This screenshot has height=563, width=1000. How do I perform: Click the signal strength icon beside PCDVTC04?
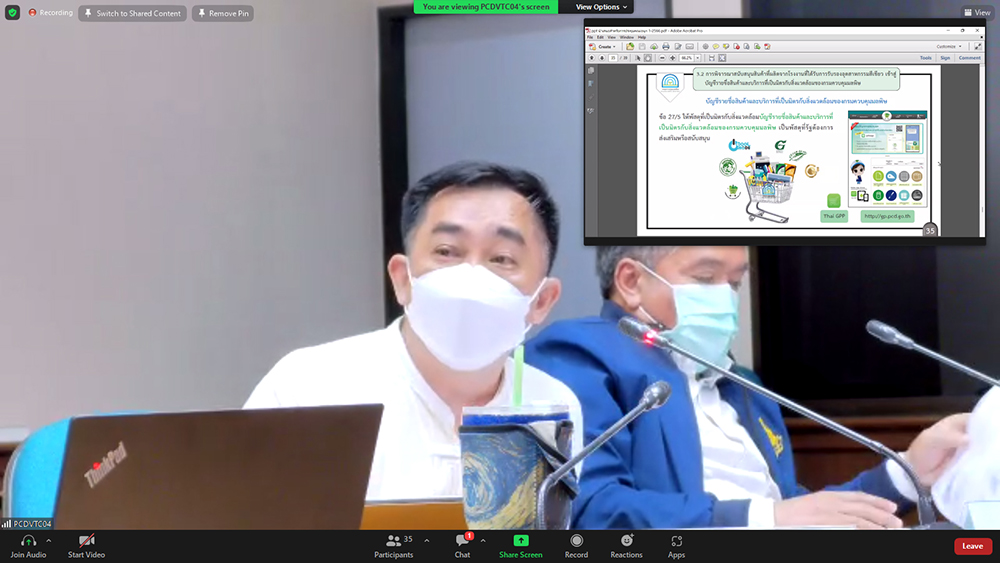(x=7, y=523)
